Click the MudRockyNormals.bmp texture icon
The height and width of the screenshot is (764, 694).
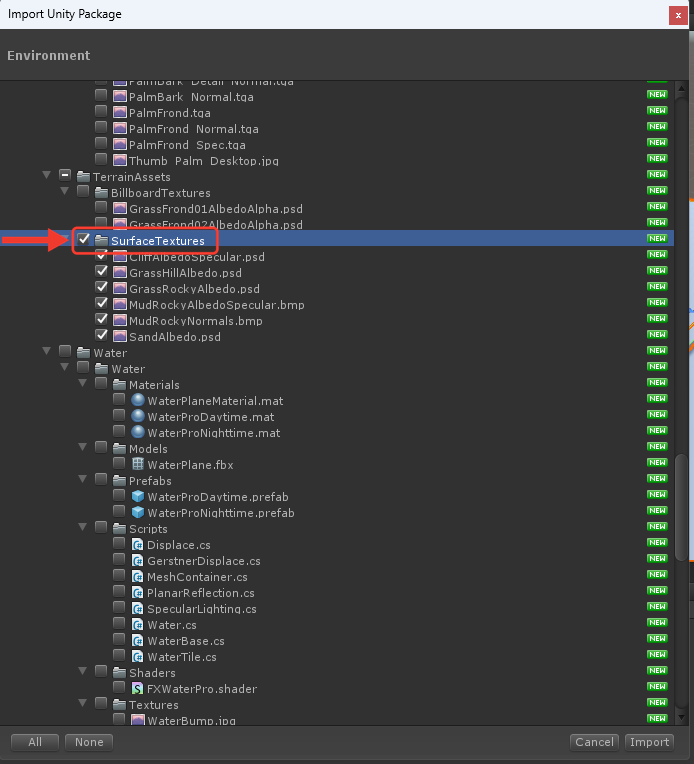tap(120, 320)
